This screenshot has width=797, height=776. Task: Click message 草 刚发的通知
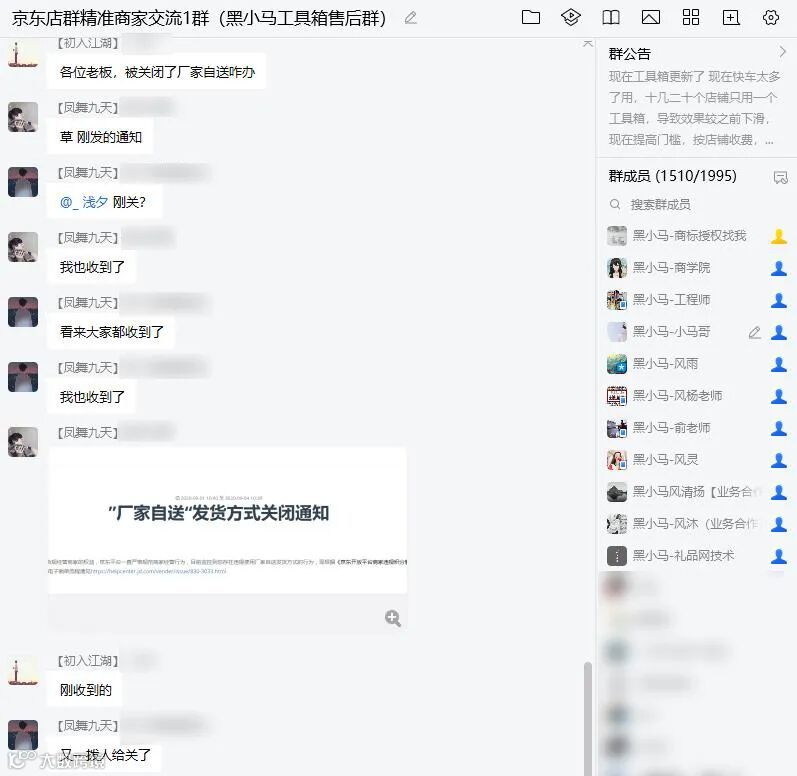(x=101, y=137)
